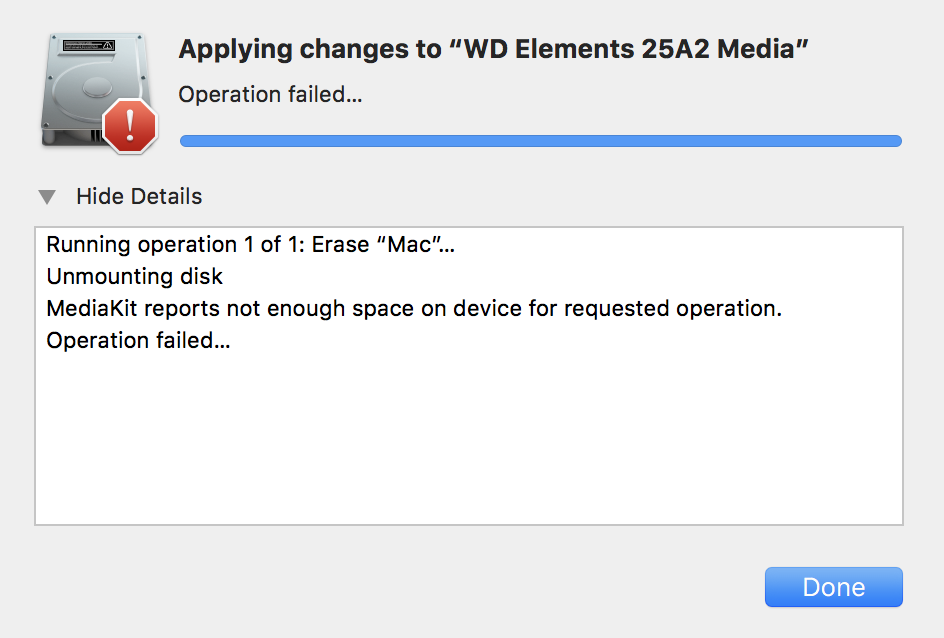Click the Done button
Screen dimensions: 944x638
[x=833, y=587]
